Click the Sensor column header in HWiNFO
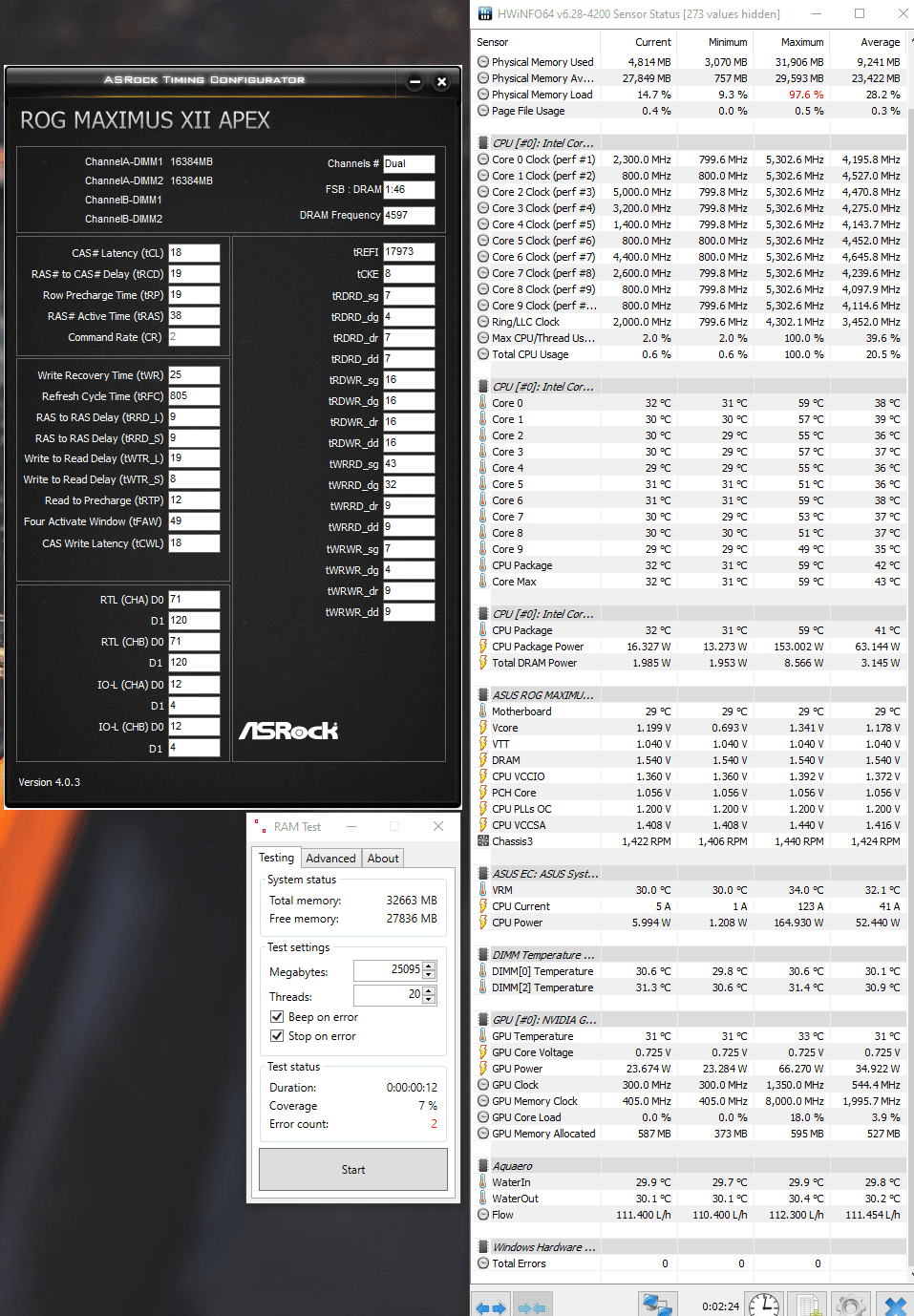Viewport: 914px width, 1316px height. click(x=536, y=42)
